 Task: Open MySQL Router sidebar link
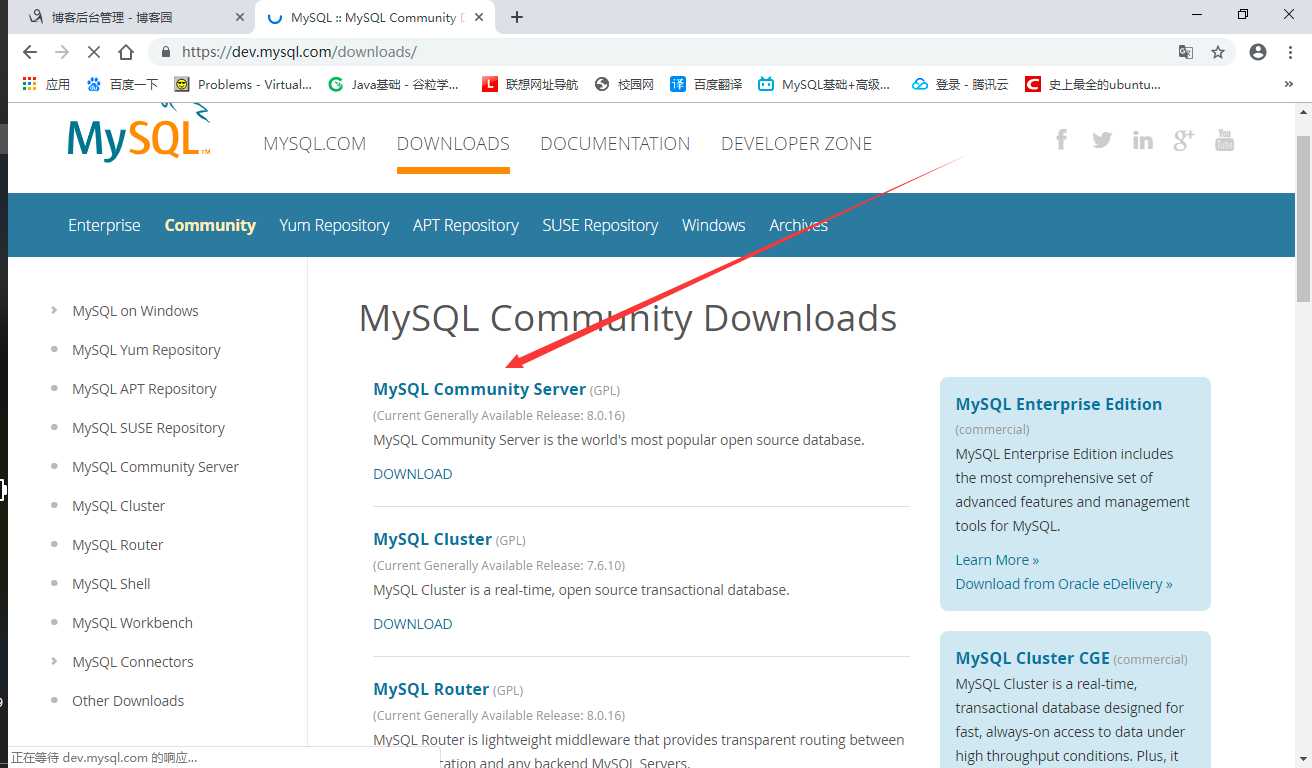[117, 545]
